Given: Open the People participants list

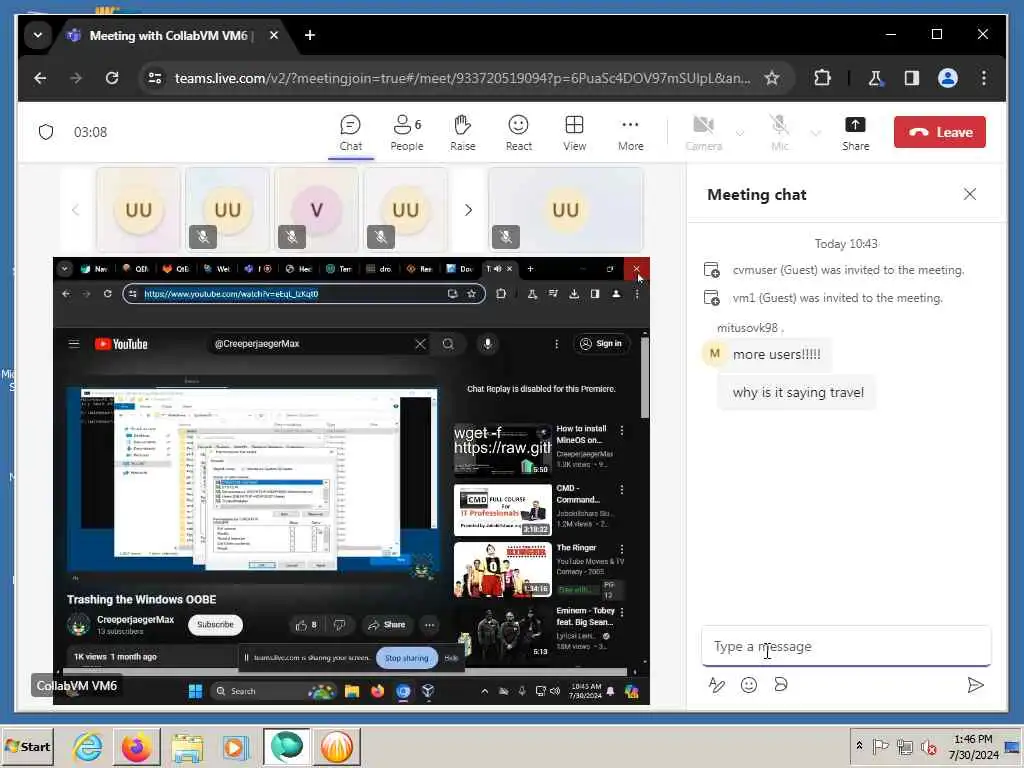Looking at the screenshot, I should pos(407,133).
